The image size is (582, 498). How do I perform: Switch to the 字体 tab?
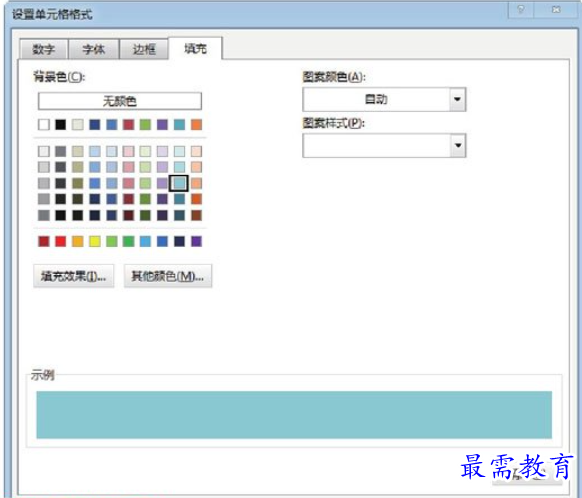(94, 49)
